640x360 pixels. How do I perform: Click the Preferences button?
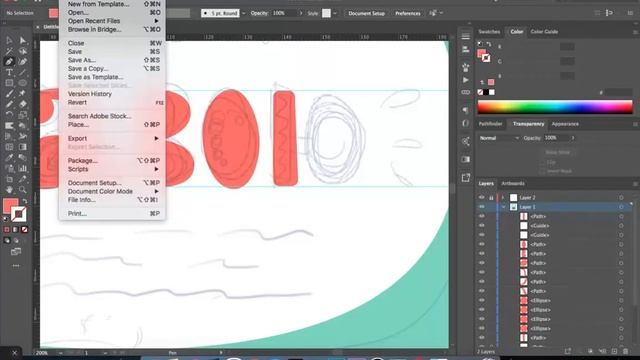pos(407,13)
